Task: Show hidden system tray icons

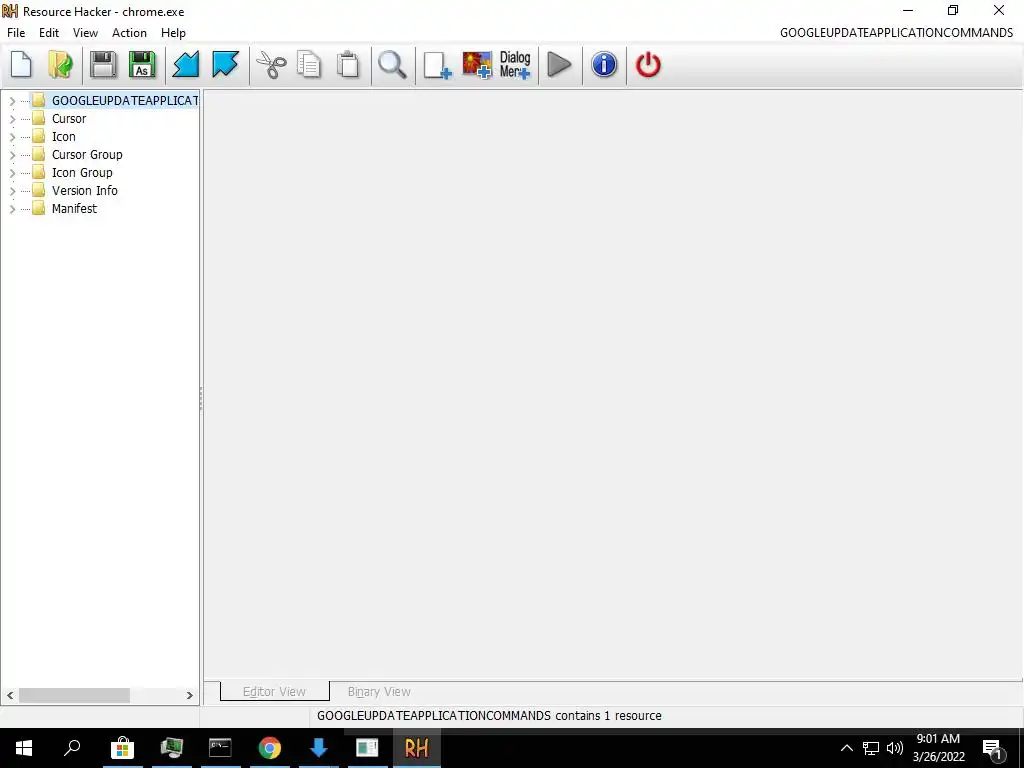Action: click(846, 748)
